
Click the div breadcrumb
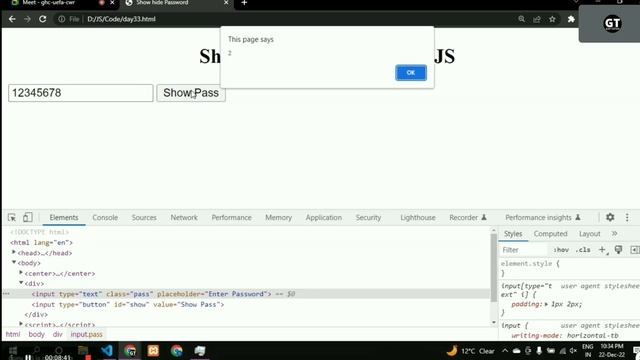[x=58, y=334]
